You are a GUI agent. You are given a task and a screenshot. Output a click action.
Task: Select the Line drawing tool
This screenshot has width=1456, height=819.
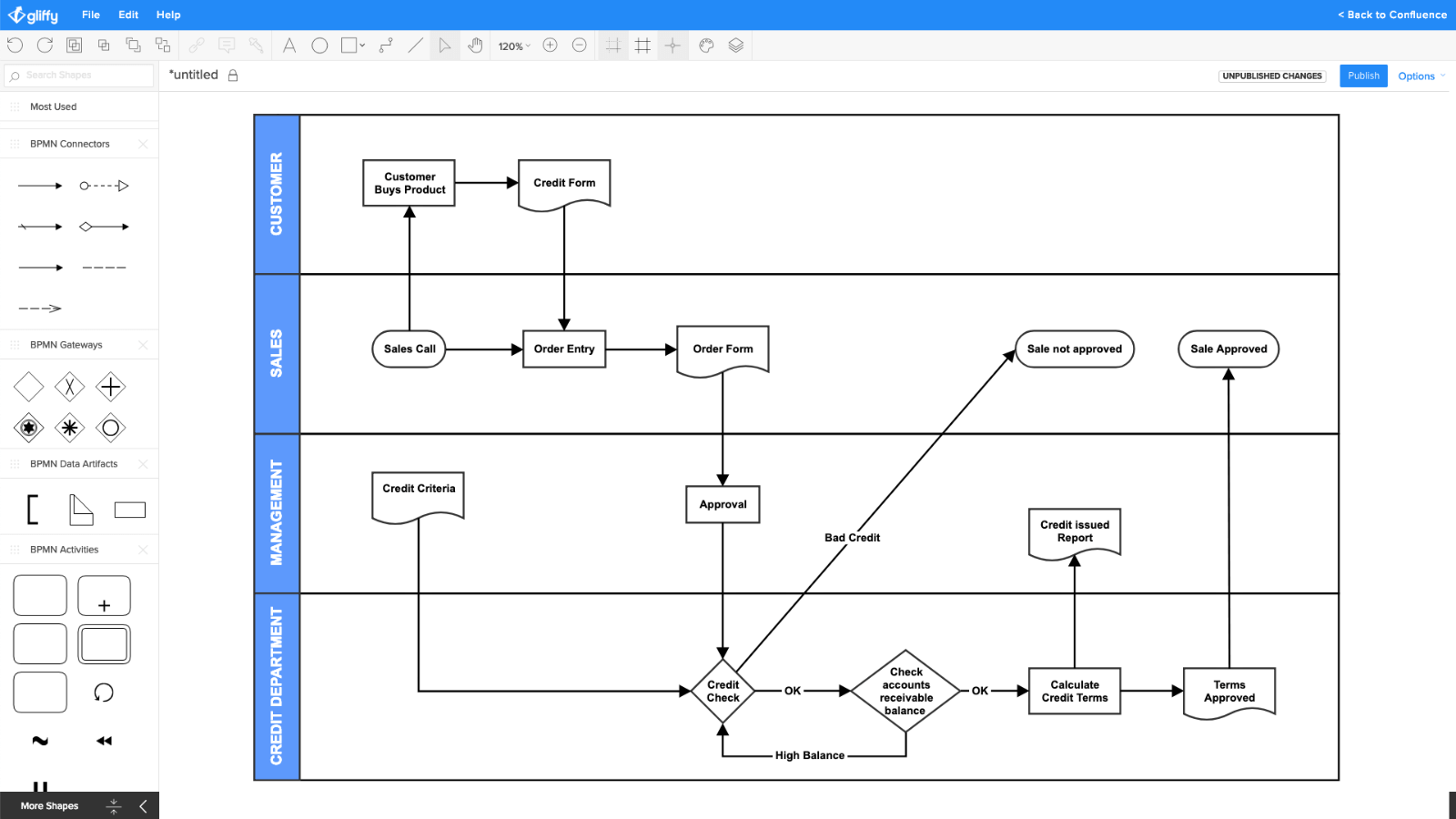click(415, 45)
